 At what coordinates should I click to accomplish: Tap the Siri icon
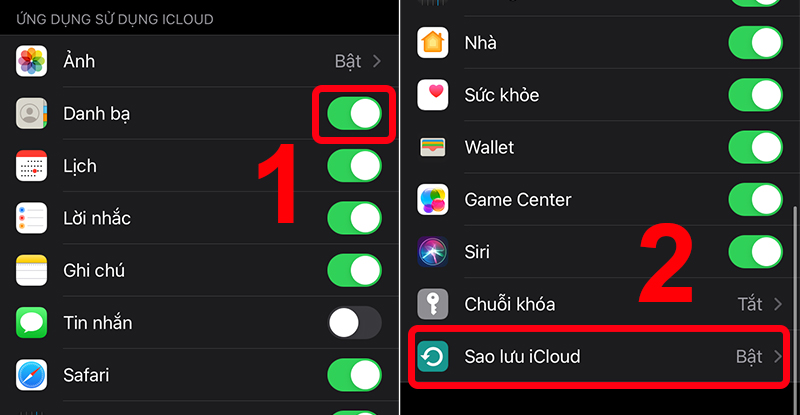tap(433, 252)
